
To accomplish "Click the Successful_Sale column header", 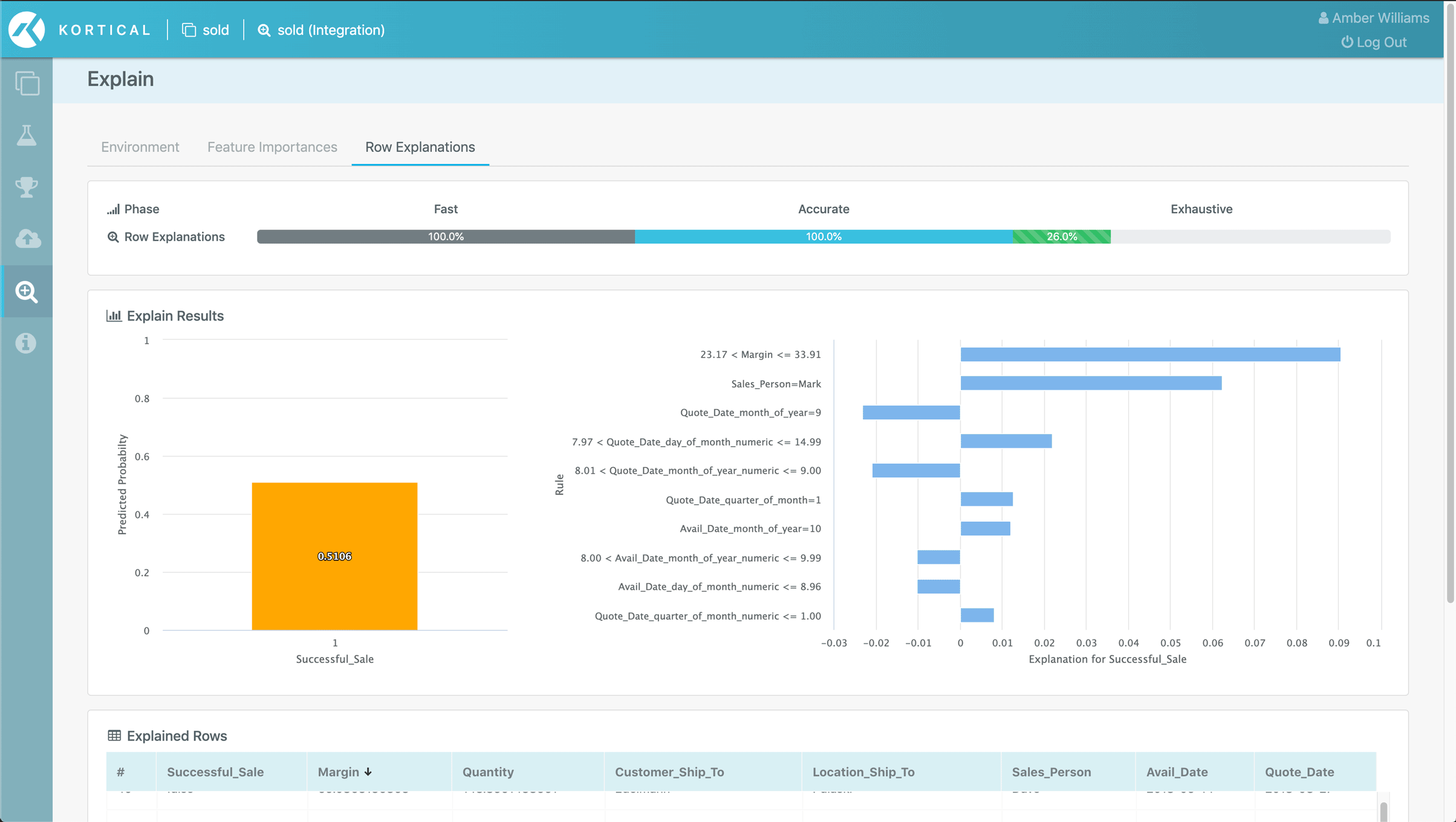I will [215, 772].
